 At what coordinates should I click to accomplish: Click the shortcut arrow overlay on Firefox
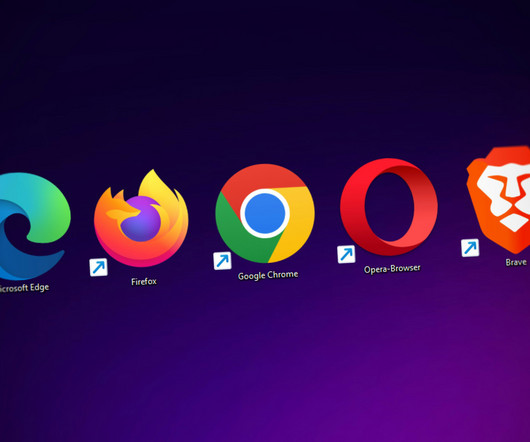(98, 267)
